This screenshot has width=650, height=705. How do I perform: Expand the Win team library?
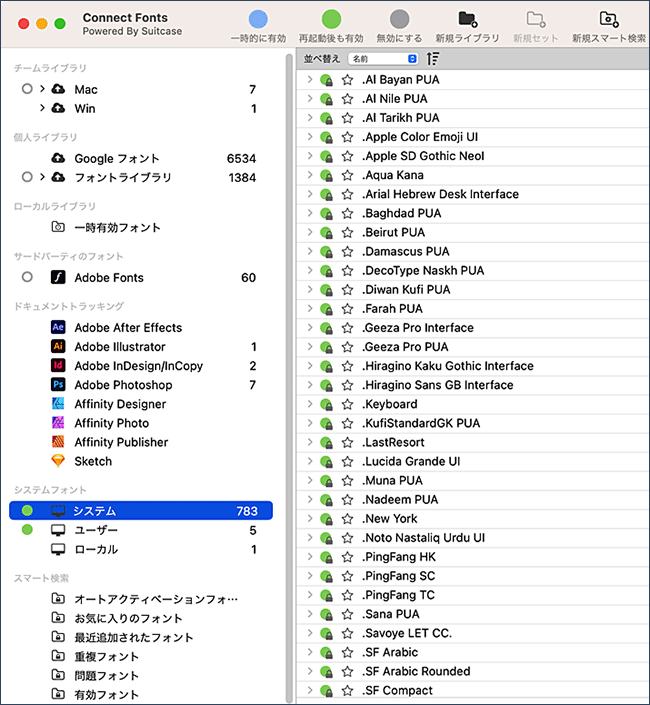point(42,108)
